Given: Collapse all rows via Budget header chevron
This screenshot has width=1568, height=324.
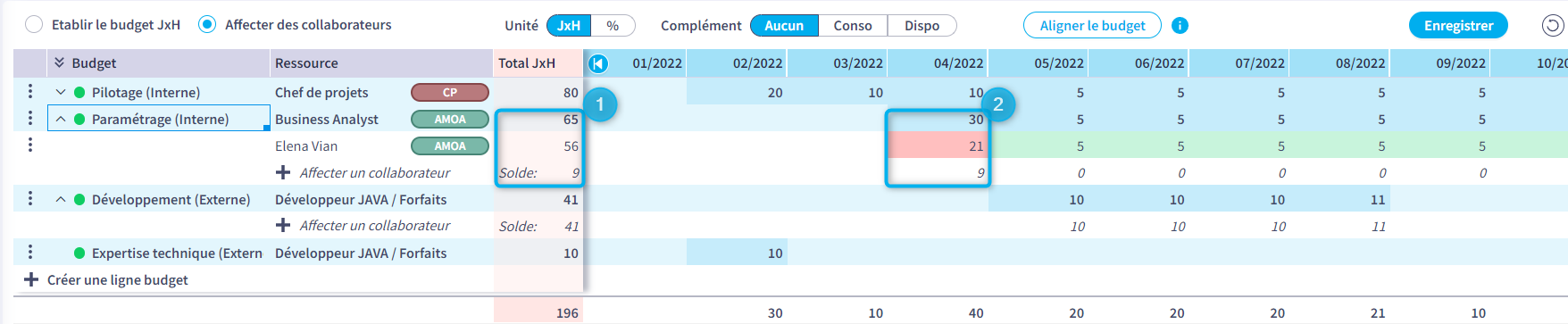Looking at the screenshot, I should (60, 62).
